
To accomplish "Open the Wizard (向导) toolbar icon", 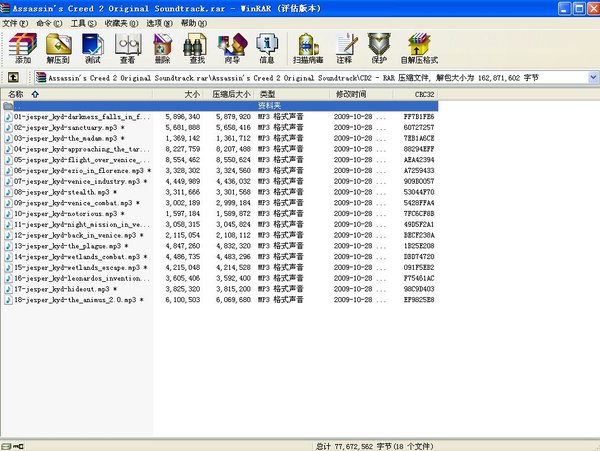I will point(232,48).
